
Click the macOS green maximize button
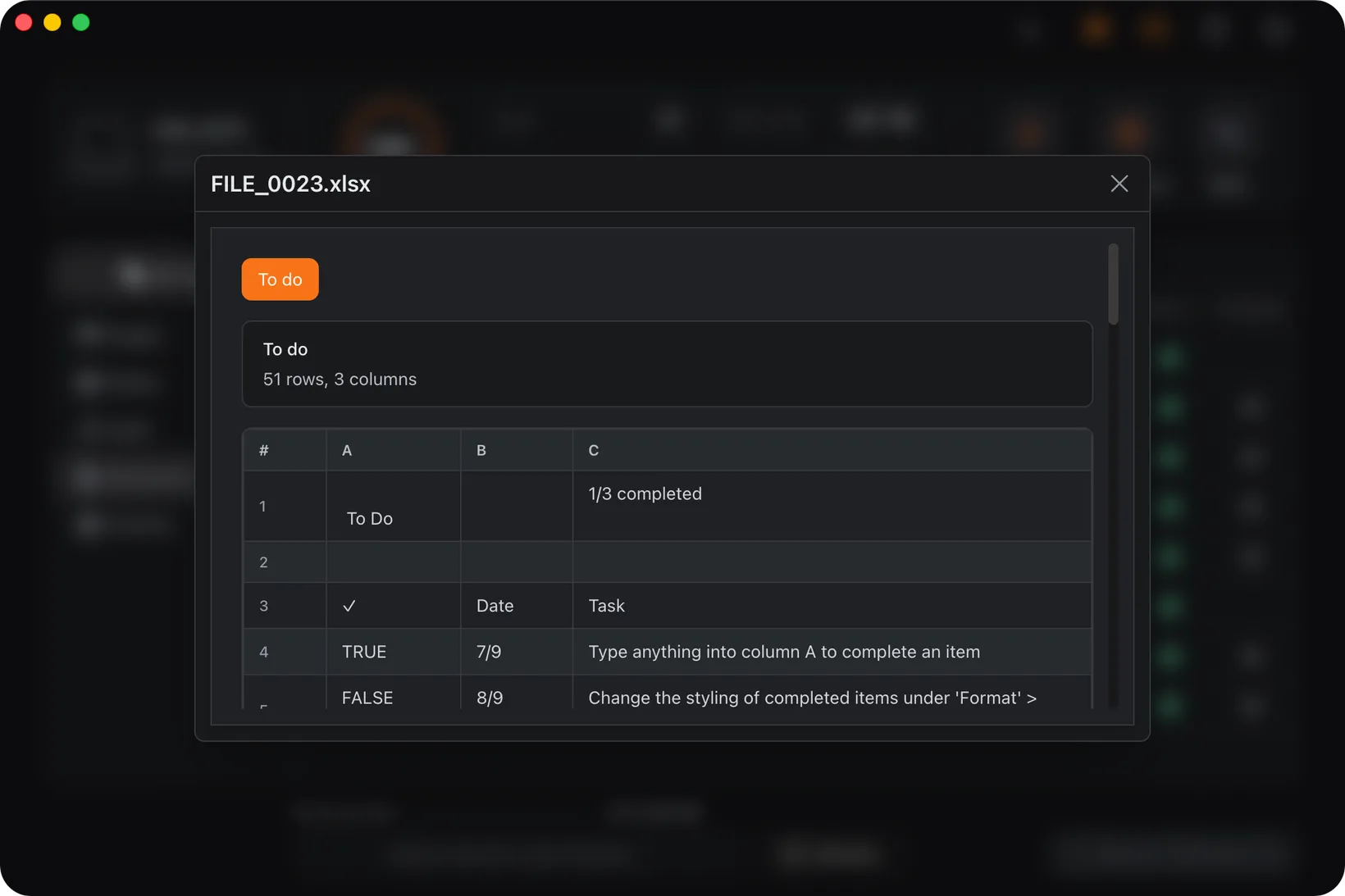tap(80, 22)
